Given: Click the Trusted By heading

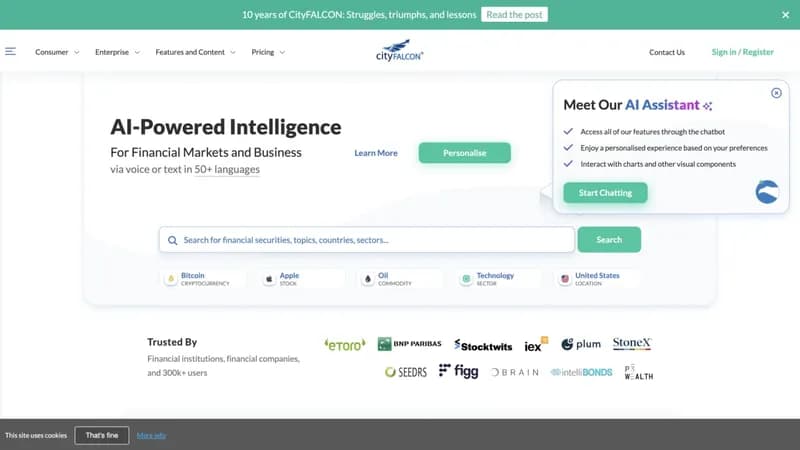Looking at the screenshot, I should coord(172,342).
